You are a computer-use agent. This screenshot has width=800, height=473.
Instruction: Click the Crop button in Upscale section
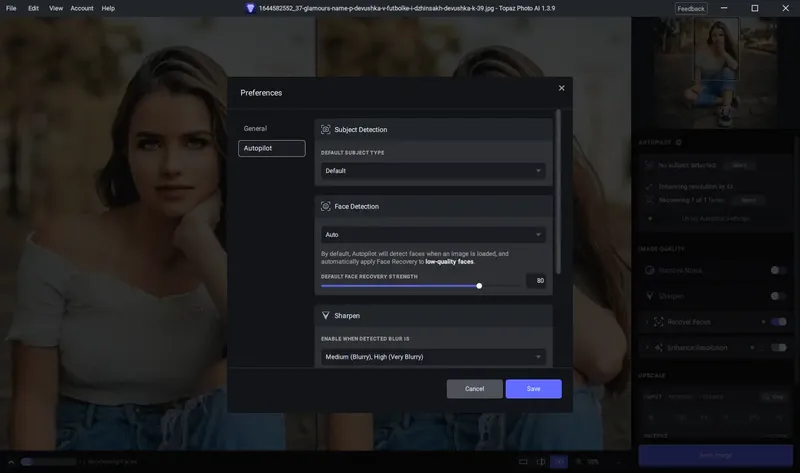pos(773,396)
